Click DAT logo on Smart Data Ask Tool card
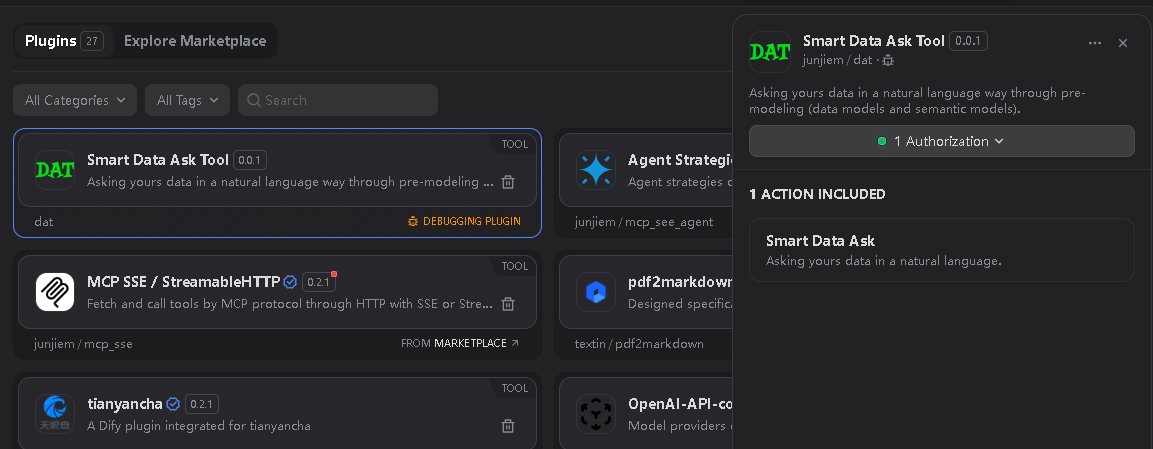Image resolution: width=1153 pixels, height=449 pixels. (55, 170)
